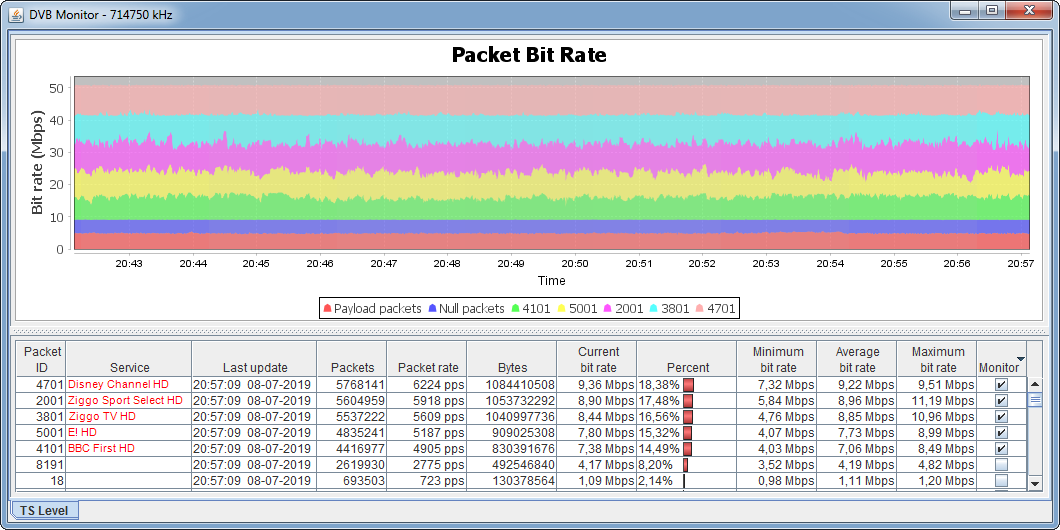Toggle Monitor checkbox for packet ID 18
Image resolution: width=1060 pixels, height=530 pixels.
click(x=1001, y=481)
